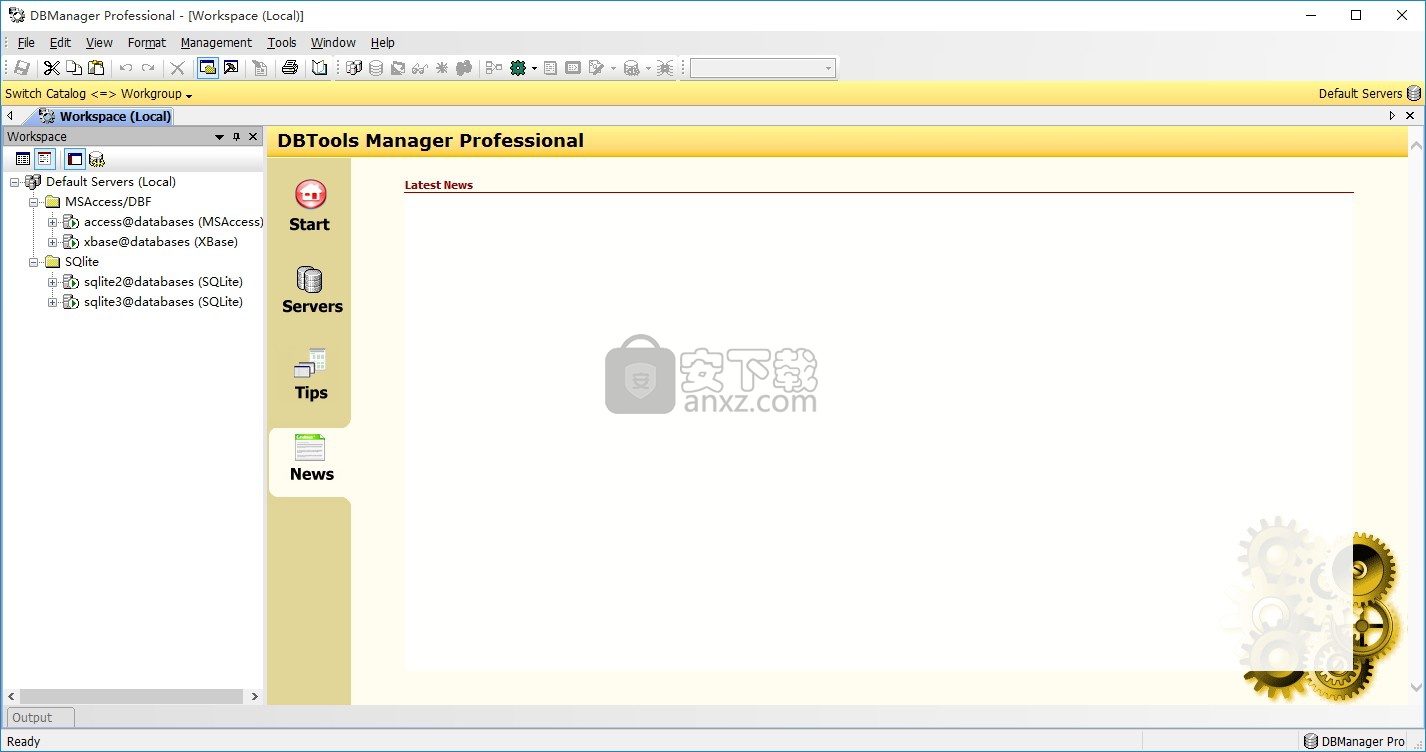The image size is (1426, 752).
Task: Click the workspace scroll right arrow
Action: click(254, 696)
